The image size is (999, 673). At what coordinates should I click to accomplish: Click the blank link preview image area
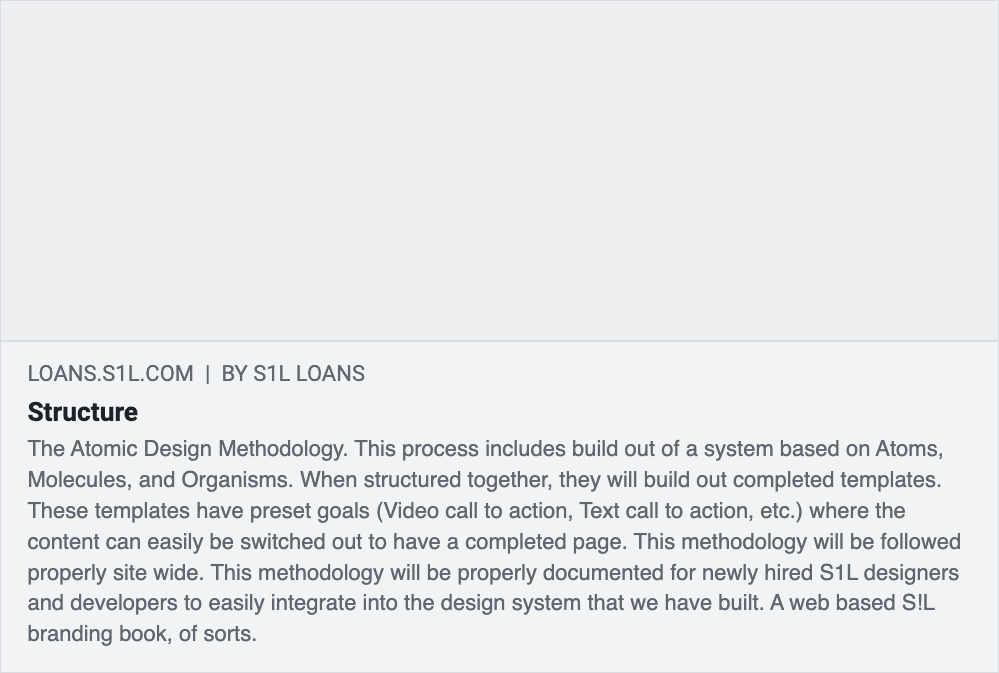[499, 170]
